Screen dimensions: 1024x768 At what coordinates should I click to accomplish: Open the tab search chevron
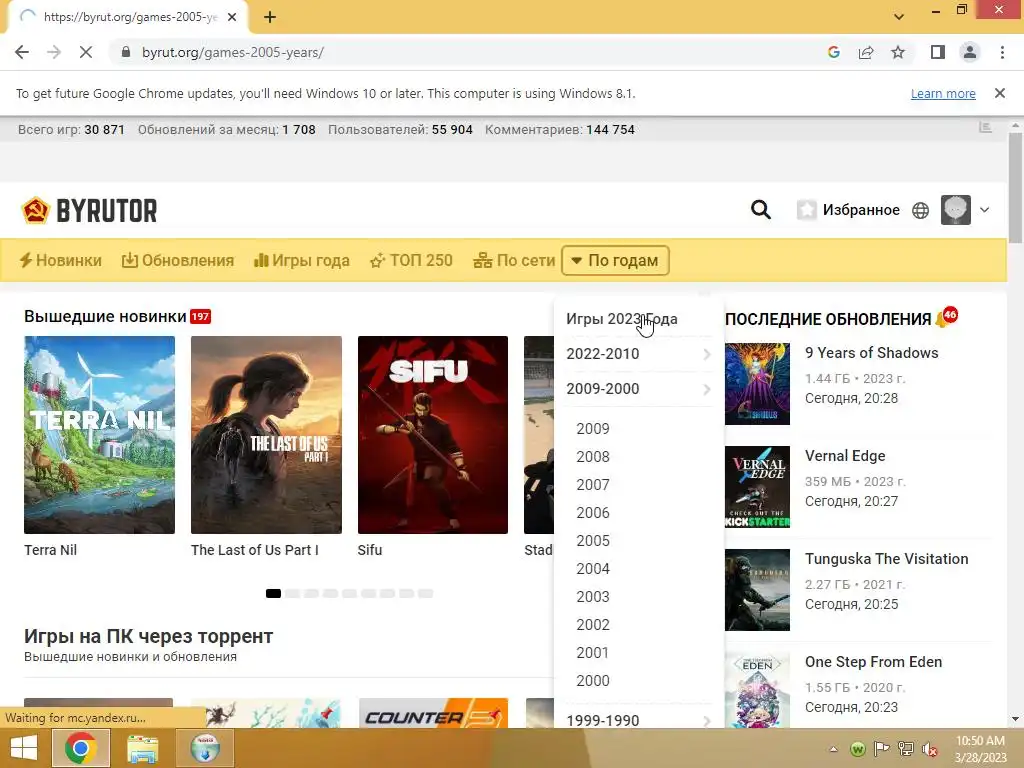click(899, 17)
